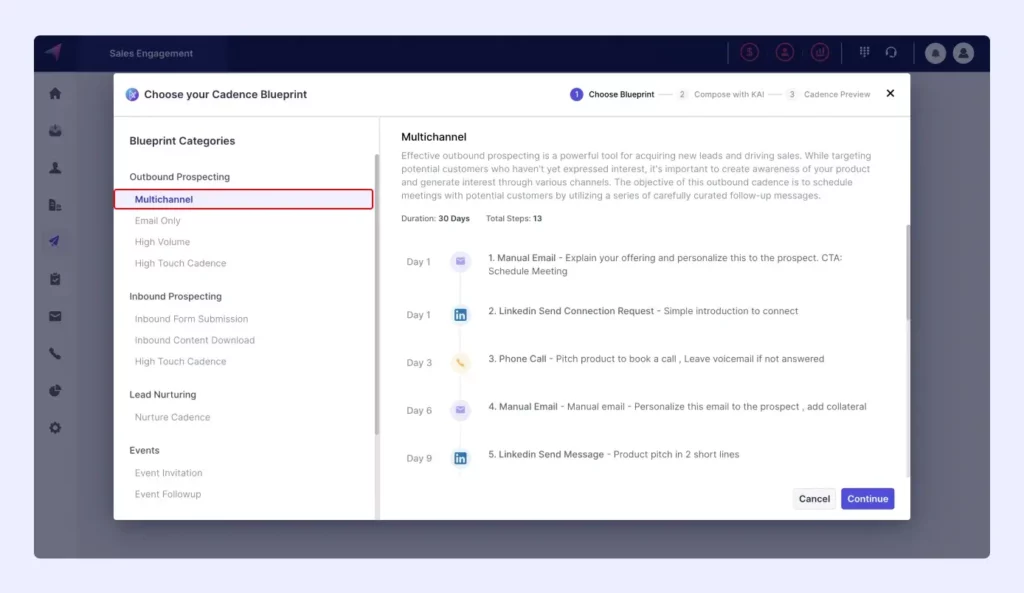Open the mail envelope icon in sidebar
This screenshot has height=593, width=1024.
[x=55, y=316]
